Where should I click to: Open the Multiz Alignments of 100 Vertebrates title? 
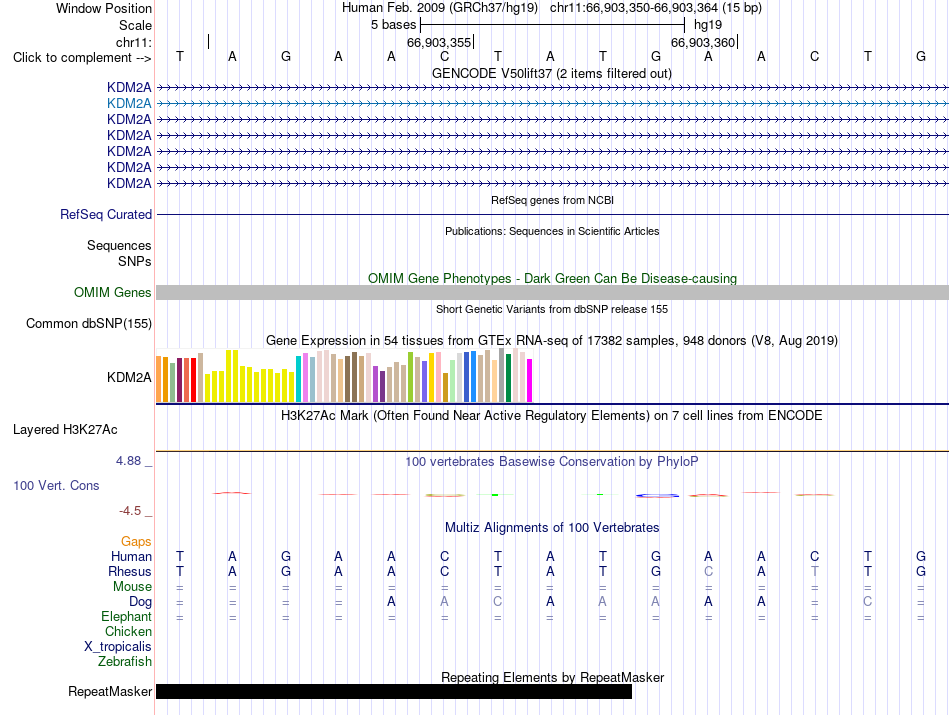(x=552, y=528)
